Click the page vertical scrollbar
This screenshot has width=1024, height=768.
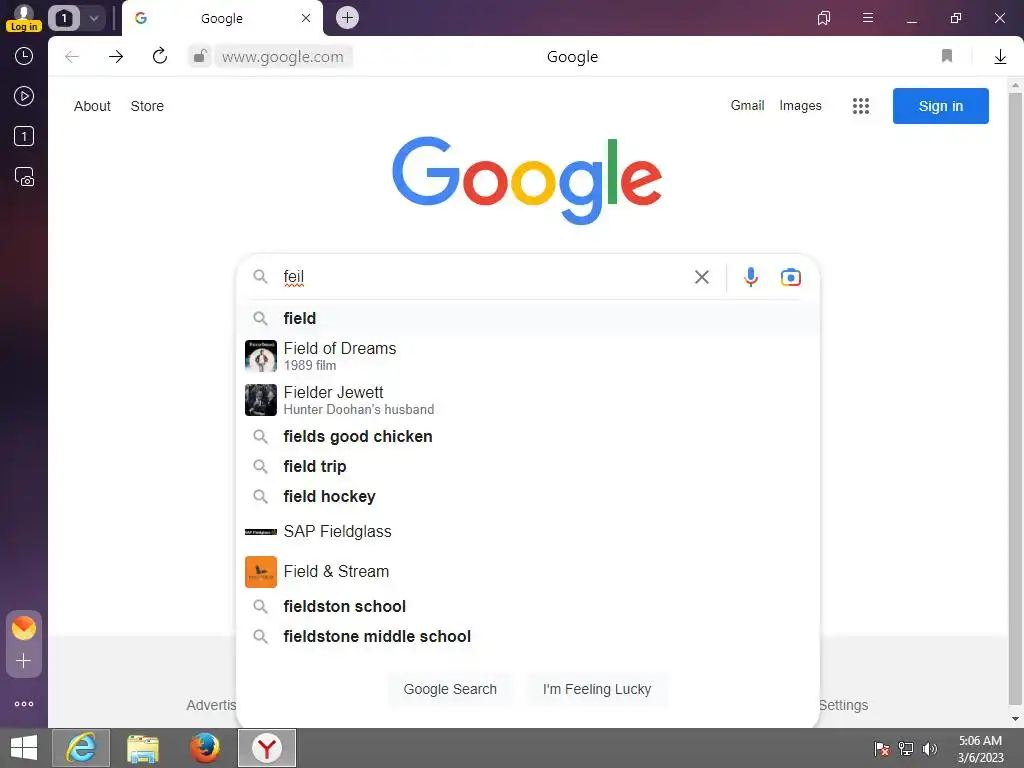[x=1015, y=398]
